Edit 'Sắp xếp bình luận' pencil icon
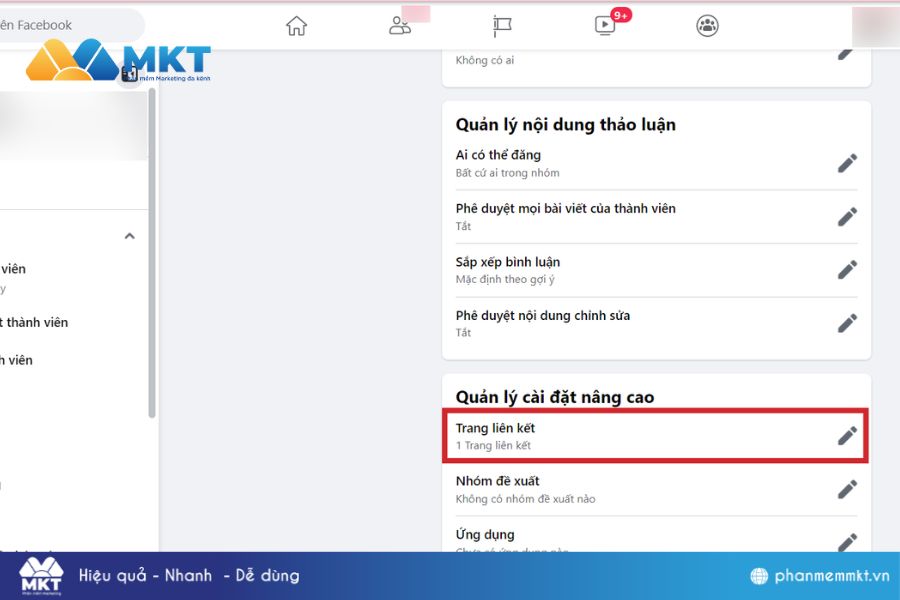Screen dimensions: 900x600 (x=847, y=270)
